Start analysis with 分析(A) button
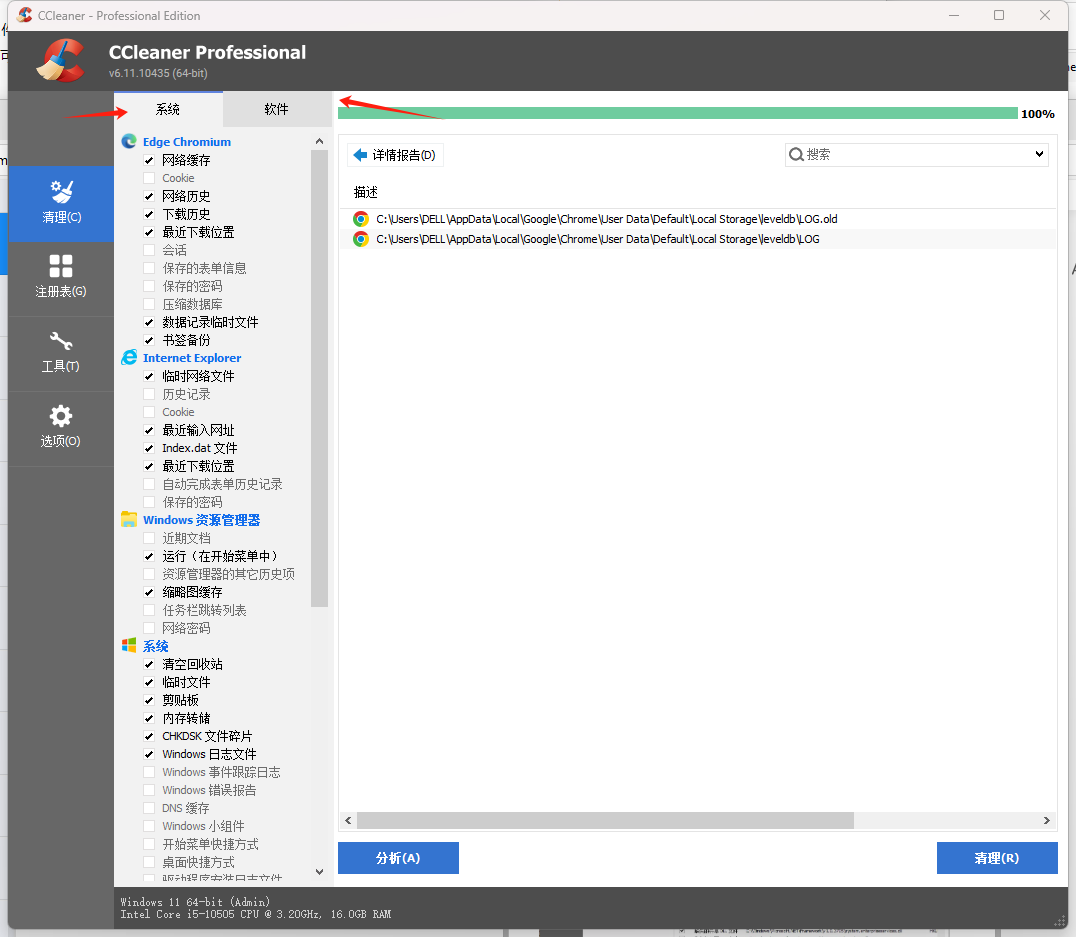This screenshot has height=937, width=1076. click(x=398, y=858)
